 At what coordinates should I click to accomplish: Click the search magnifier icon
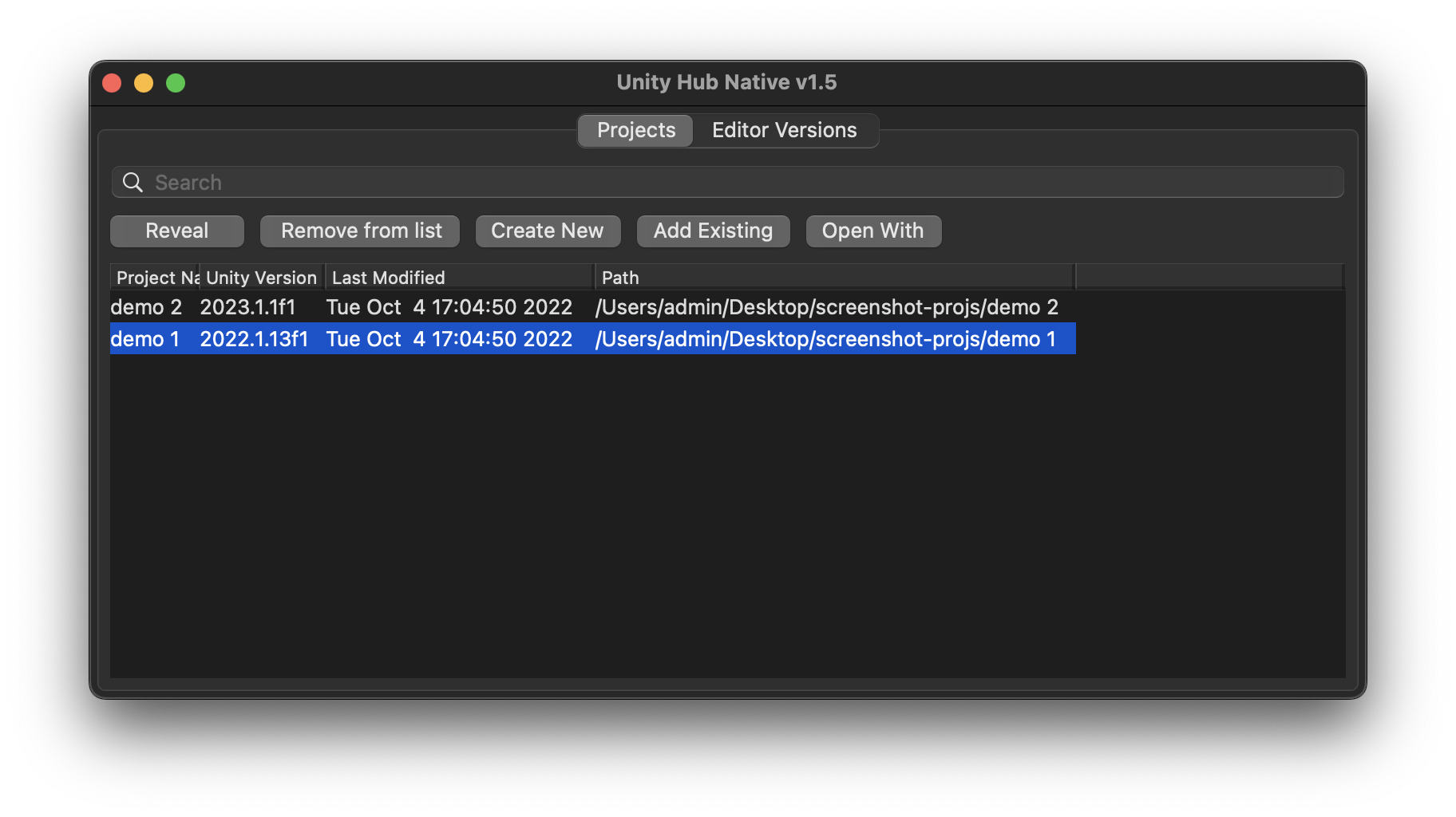tap(132, 182)
